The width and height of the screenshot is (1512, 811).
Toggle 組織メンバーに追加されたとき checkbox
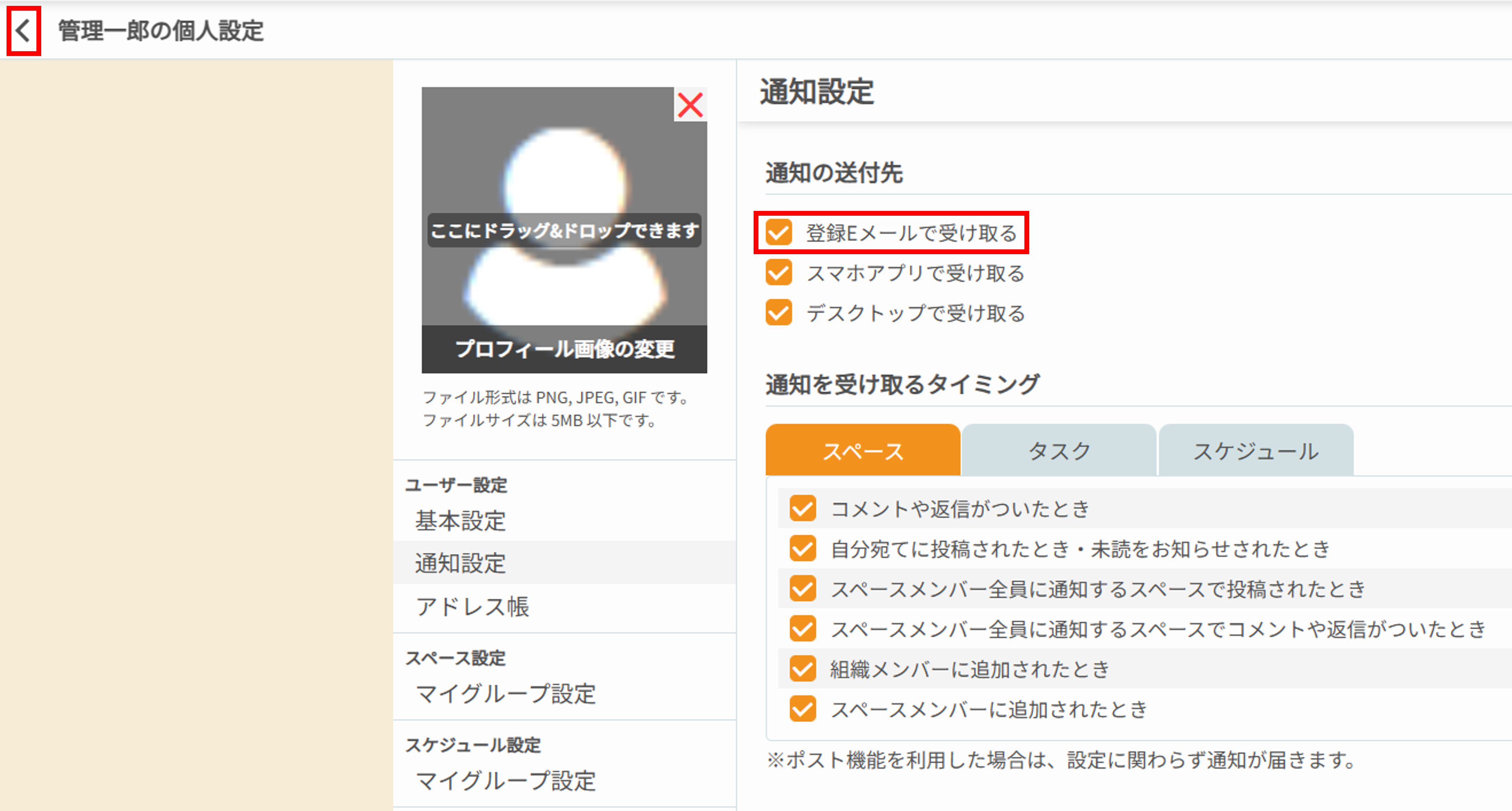[x=802, y=669]
